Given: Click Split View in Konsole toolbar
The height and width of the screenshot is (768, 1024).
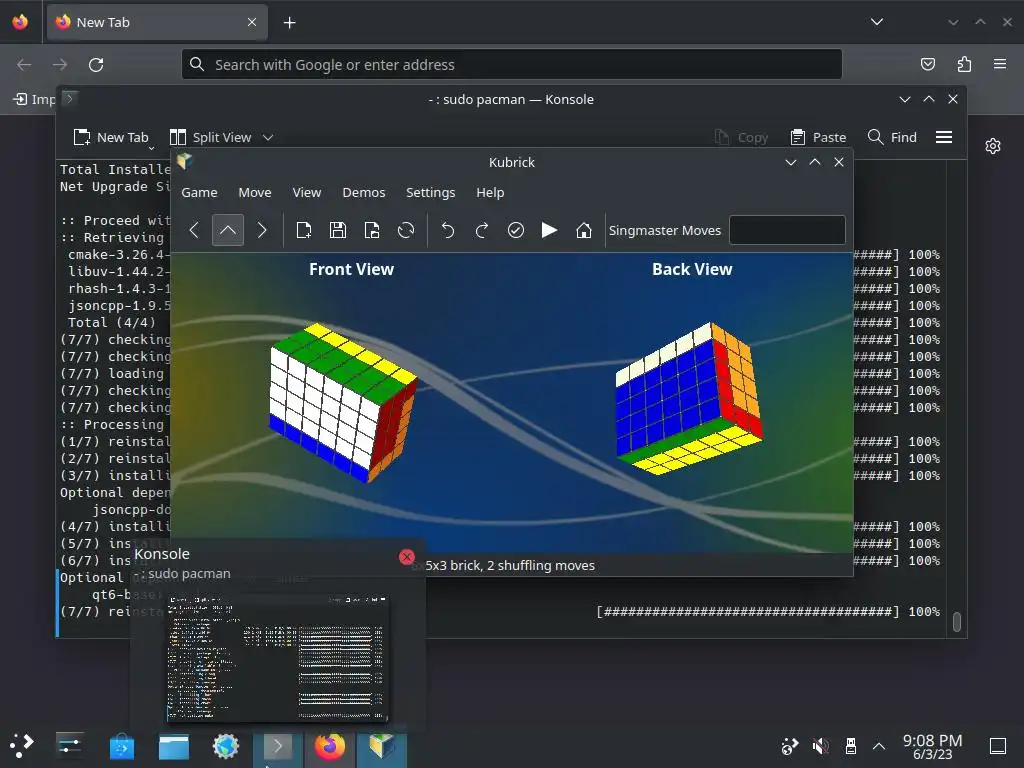Looking at the screenshot, I should pos(211,137).
